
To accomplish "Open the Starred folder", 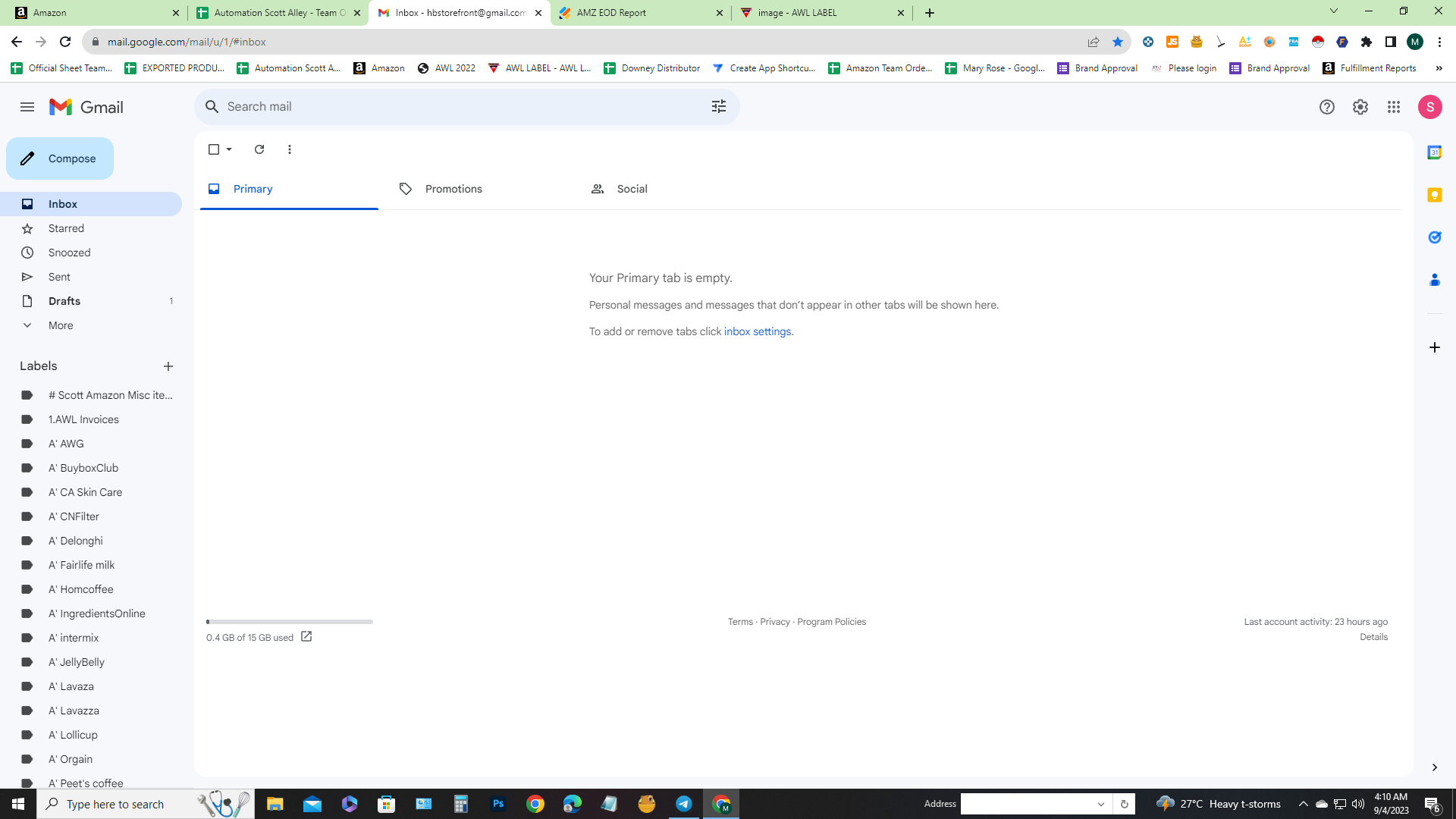I will pos(91,228).
